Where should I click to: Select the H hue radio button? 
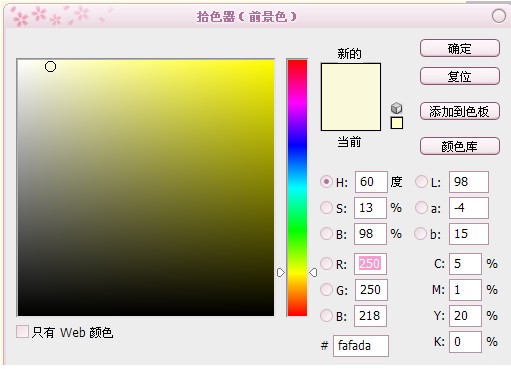point(326,182)
